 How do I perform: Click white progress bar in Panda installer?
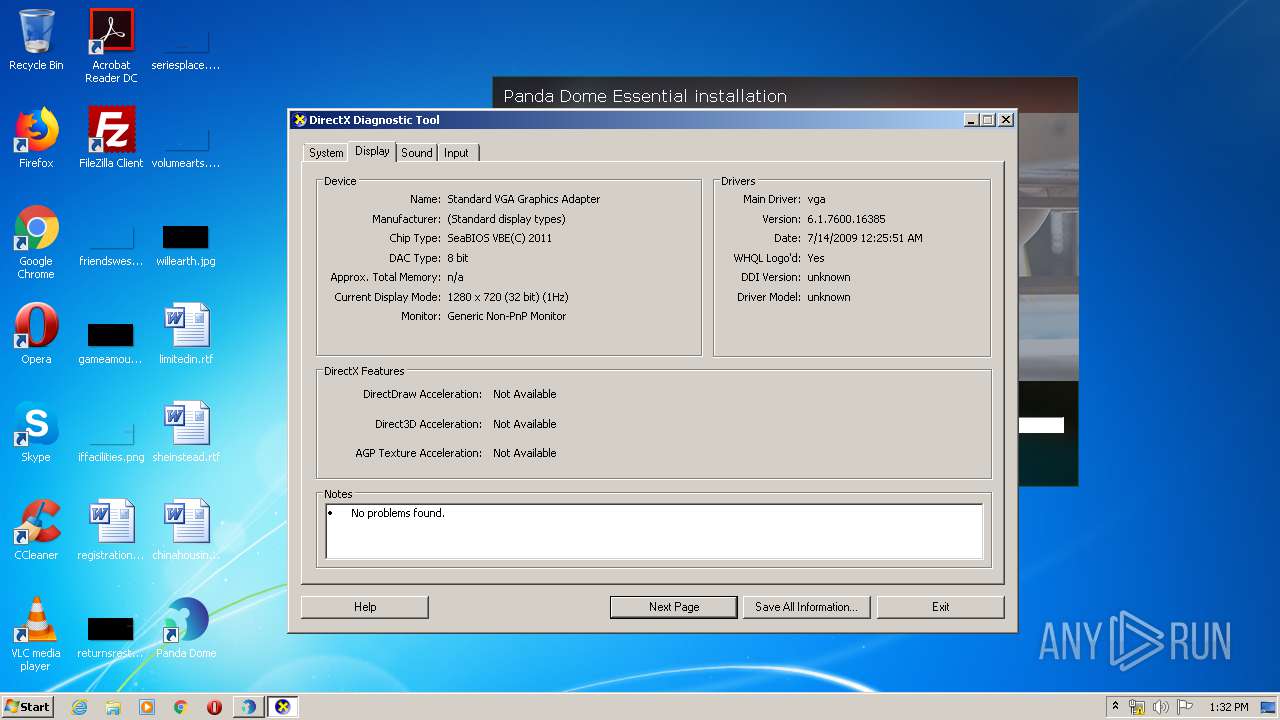click(1041, 425)
